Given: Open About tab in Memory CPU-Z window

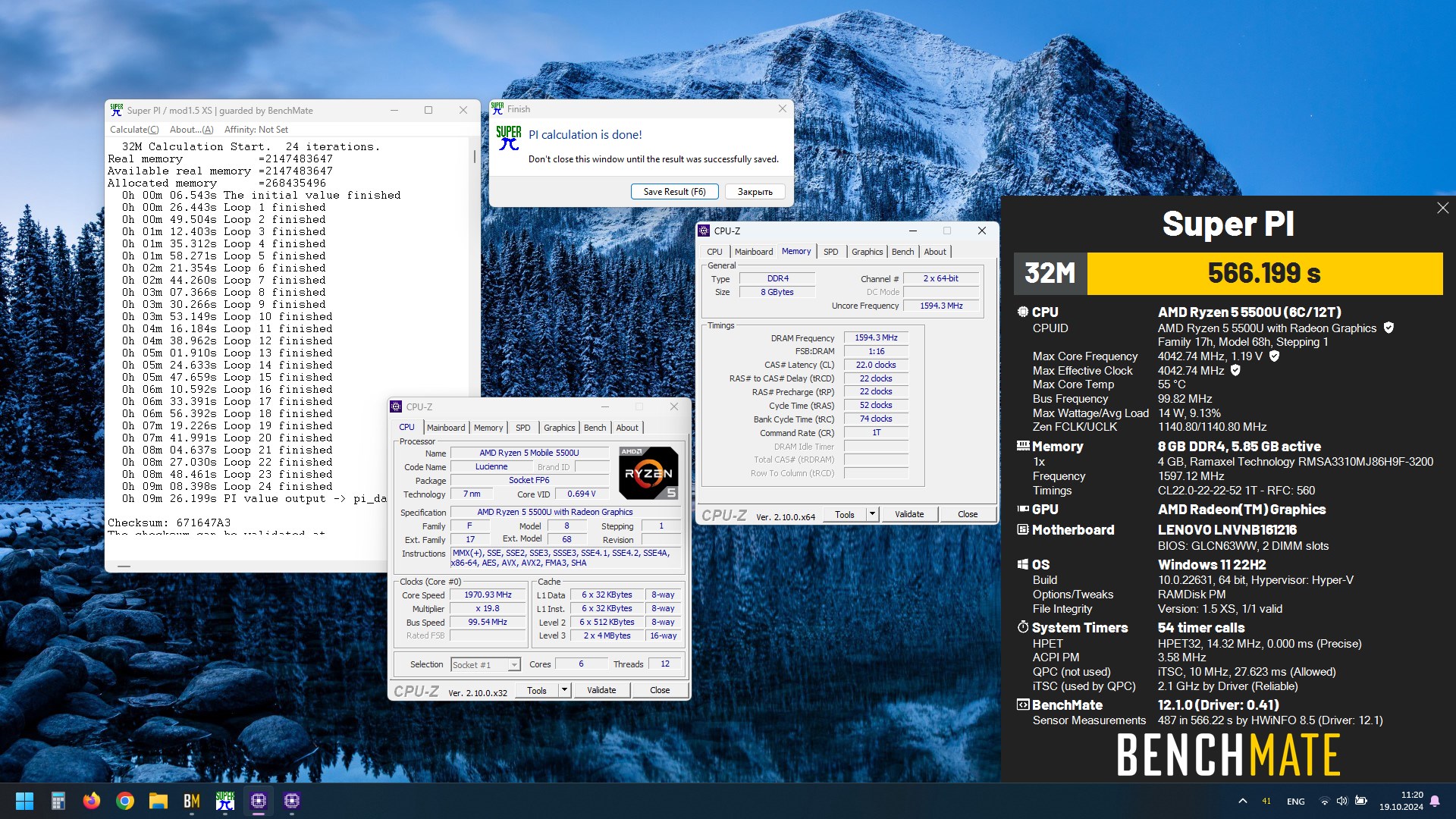Looking at the screenshot, I should [x=934, y=252].
